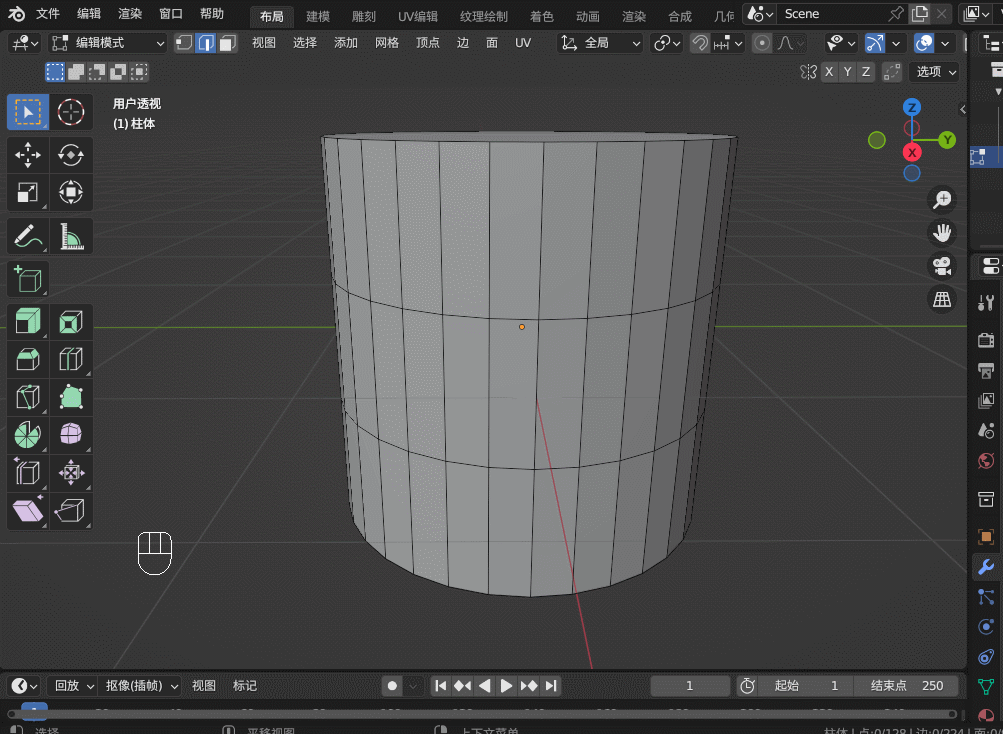
Task: Pick the Loop Cut tool
Action: tap(71, 359)
